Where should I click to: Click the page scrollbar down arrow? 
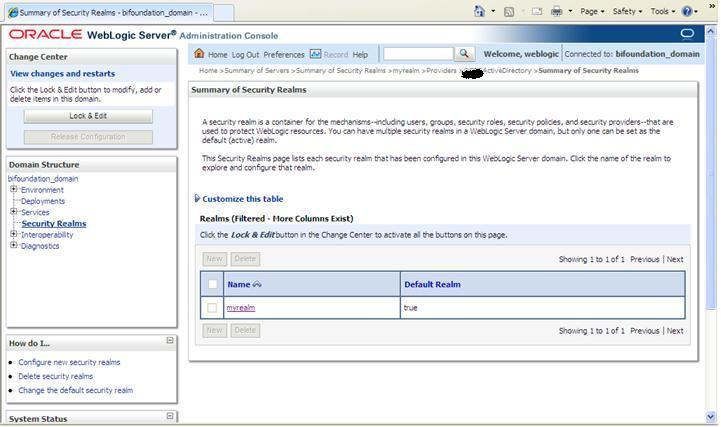[710, 416]
